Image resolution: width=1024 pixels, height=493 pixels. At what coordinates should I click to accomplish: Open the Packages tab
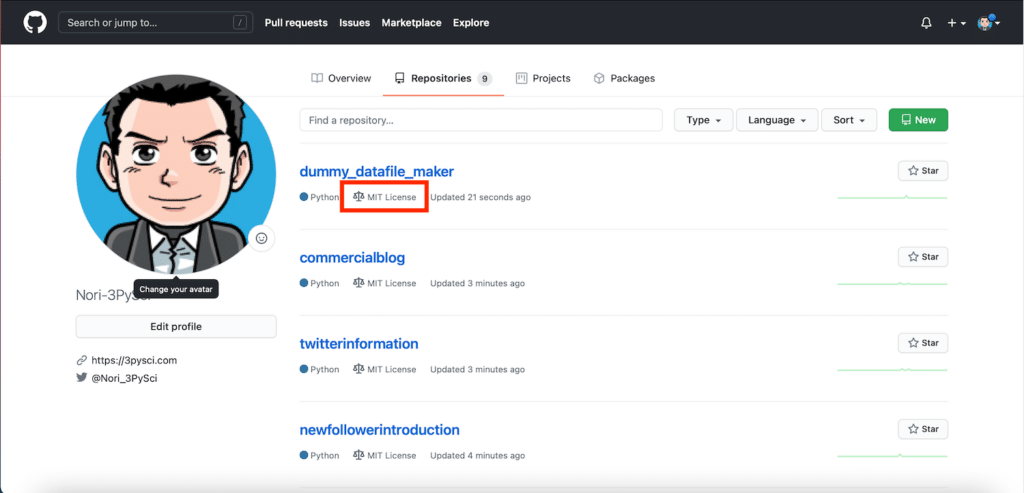624,78
